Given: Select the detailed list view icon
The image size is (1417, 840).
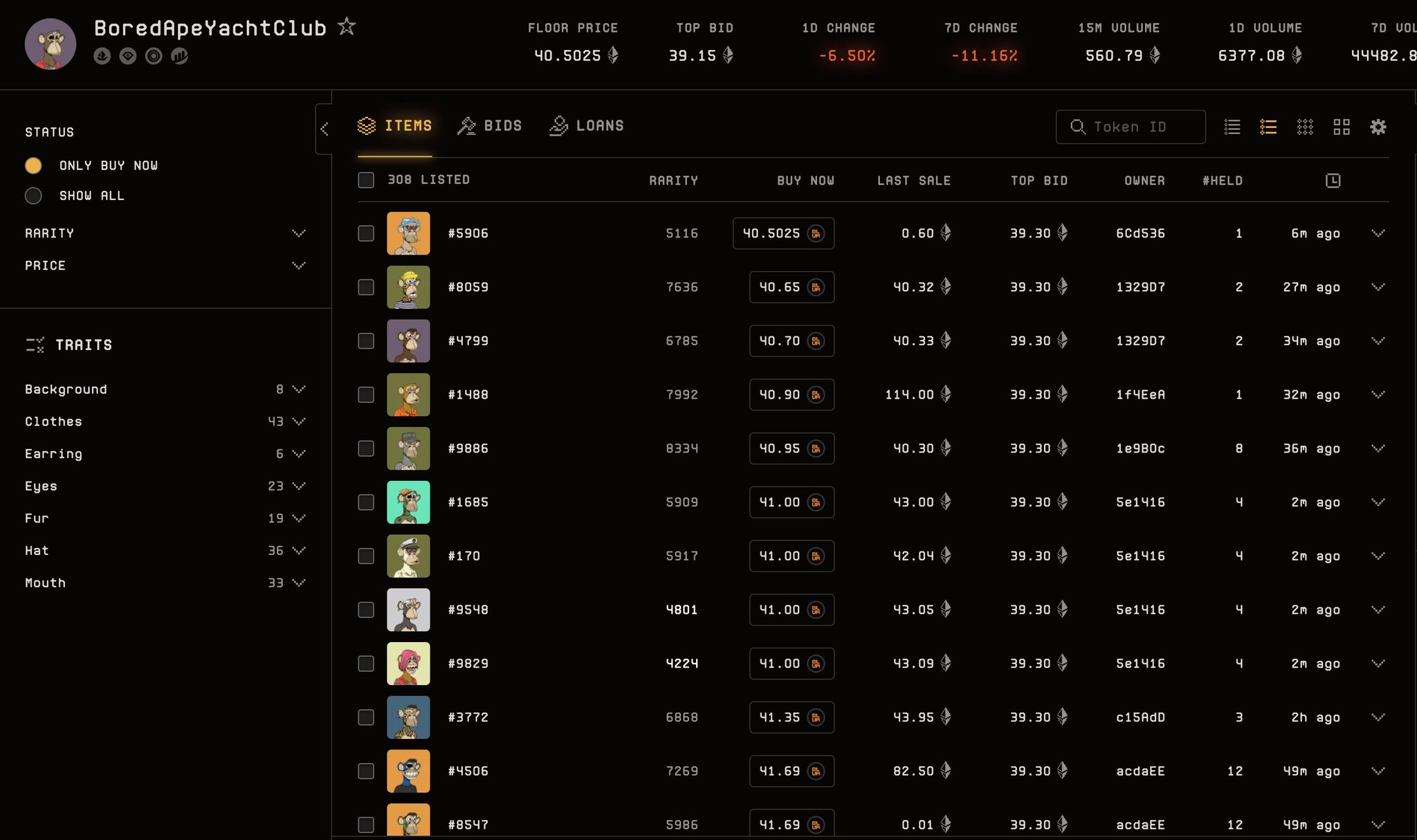Looking at the screenshot, I should pos(1268,127).
